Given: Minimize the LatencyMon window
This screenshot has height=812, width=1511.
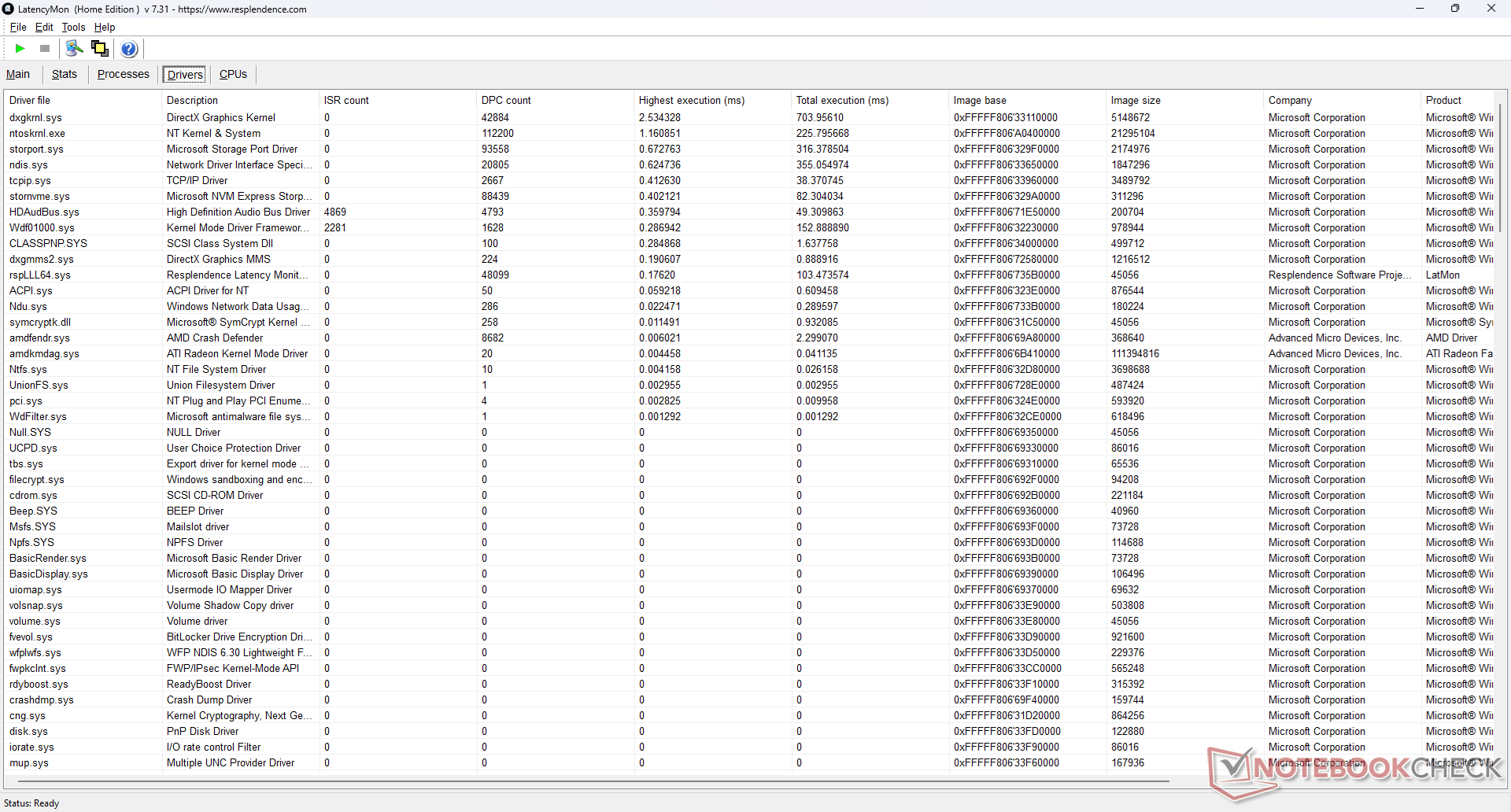Looking at the screenshot, I should coord(1420,9).
